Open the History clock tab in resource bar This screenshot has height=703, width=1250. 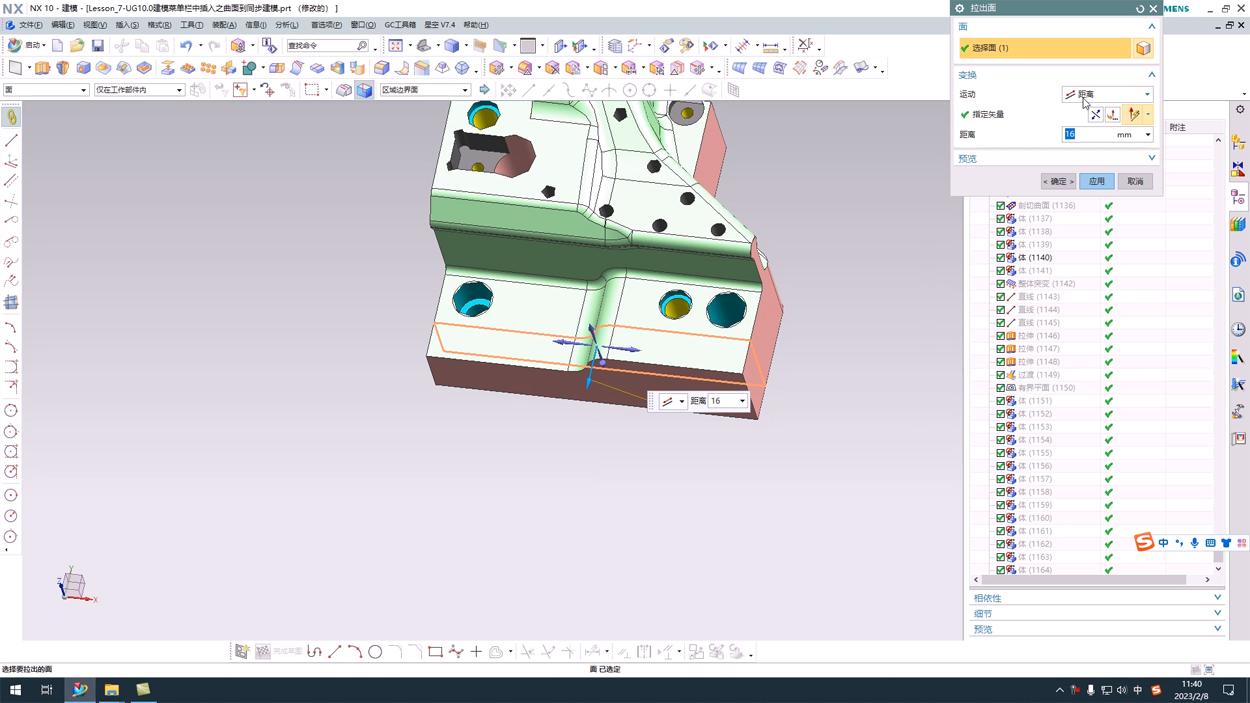tap(1239, 329)
